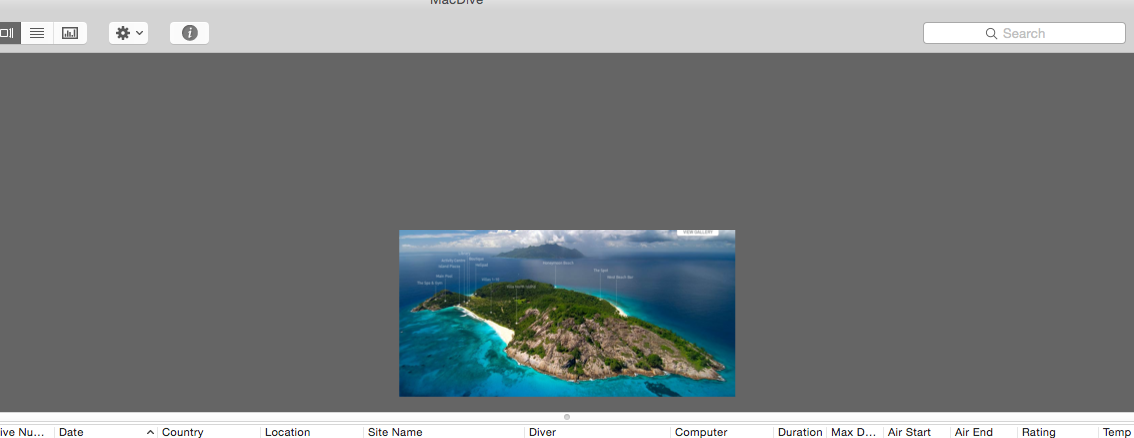Click the Diver column header
The image size is (1134, 438).
tap(595, 432)
